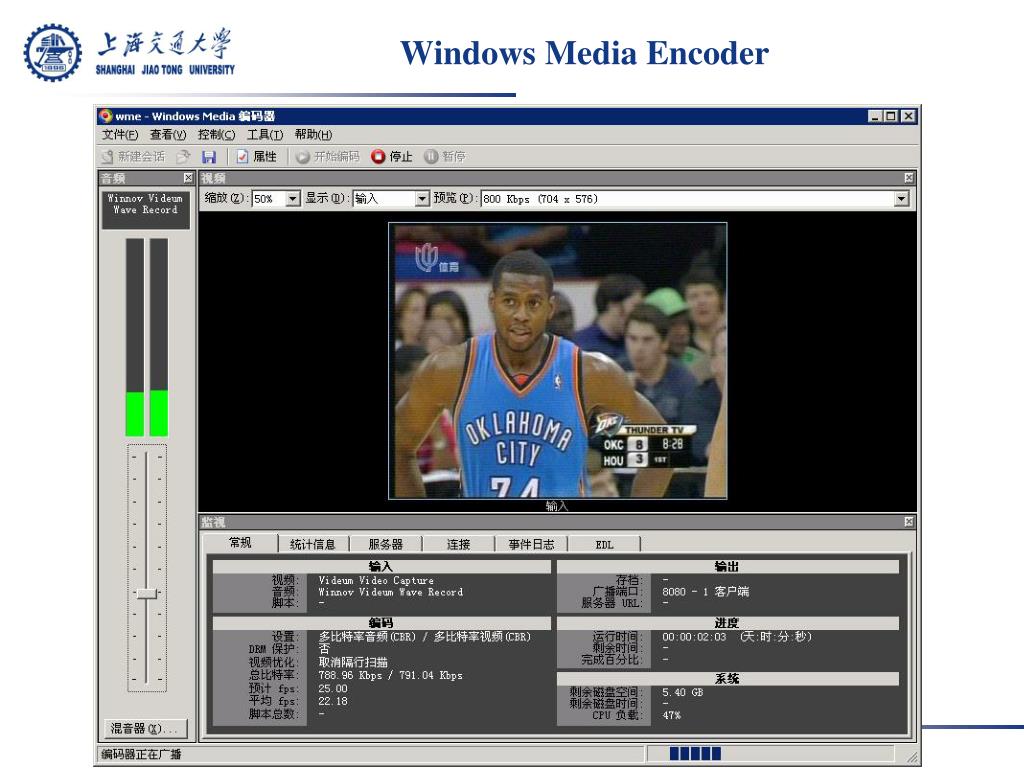Click the audio volume slider handle
The height and width of the screenshot is (768, 1024).
click(x=146, y=593)
